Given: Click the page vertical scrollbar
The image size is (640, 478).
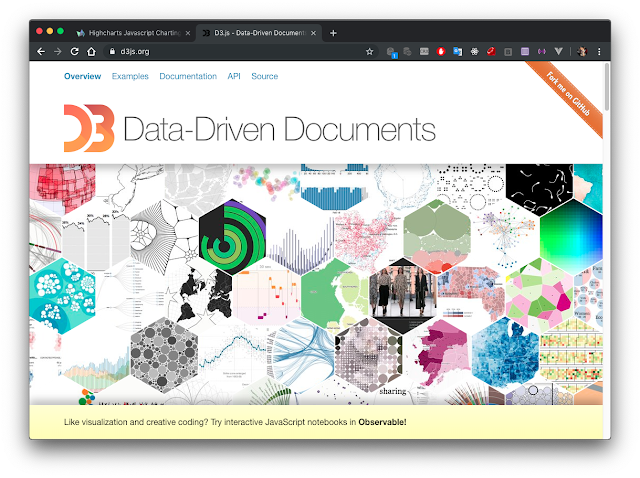Looking at the screenshot, I should pyautogui.click(x=607, y=87).
